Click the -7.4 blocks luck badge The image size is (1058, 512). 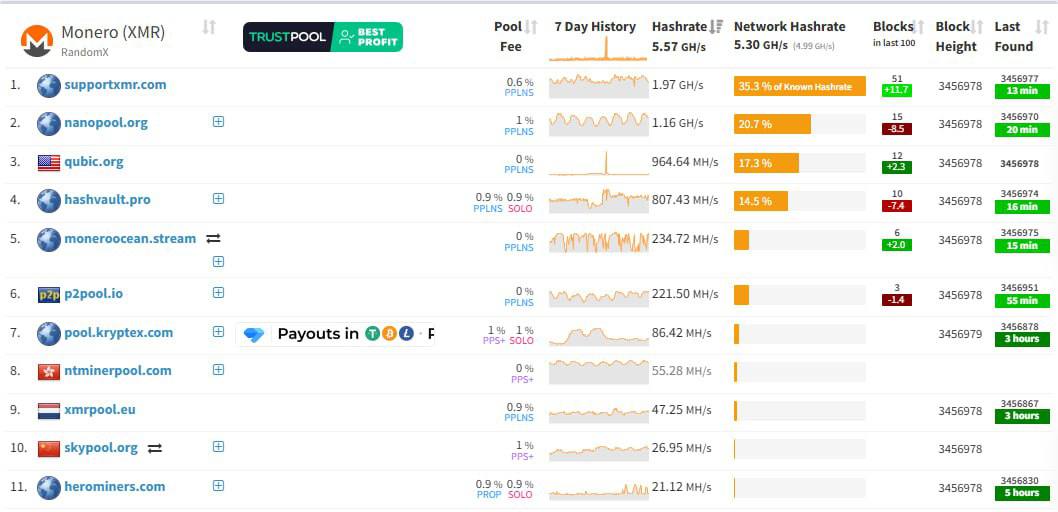pos(897,206)
